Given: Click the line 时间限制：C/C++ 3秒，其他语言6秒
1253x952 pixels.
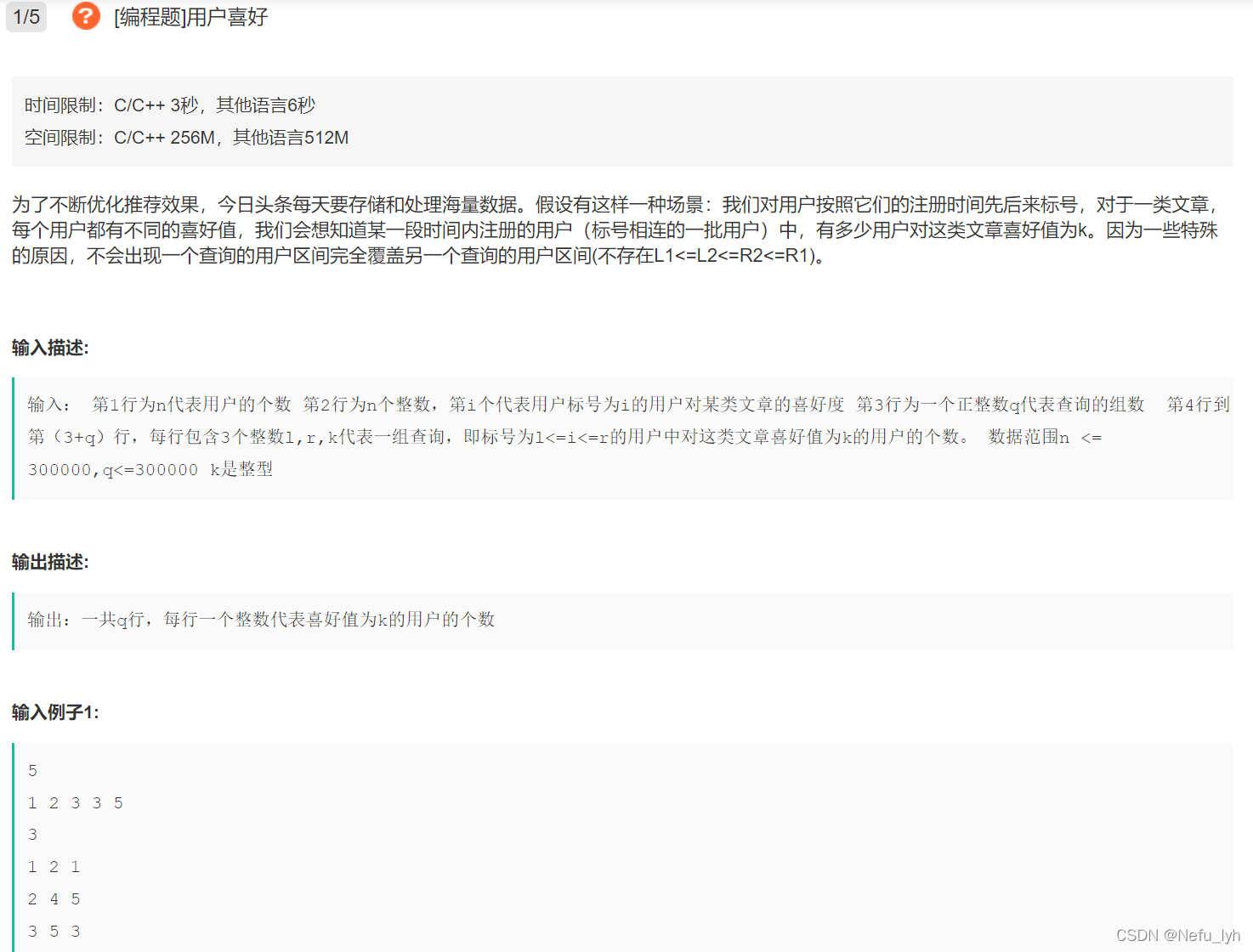Looking at the screenshot, I should click(170, 105).
